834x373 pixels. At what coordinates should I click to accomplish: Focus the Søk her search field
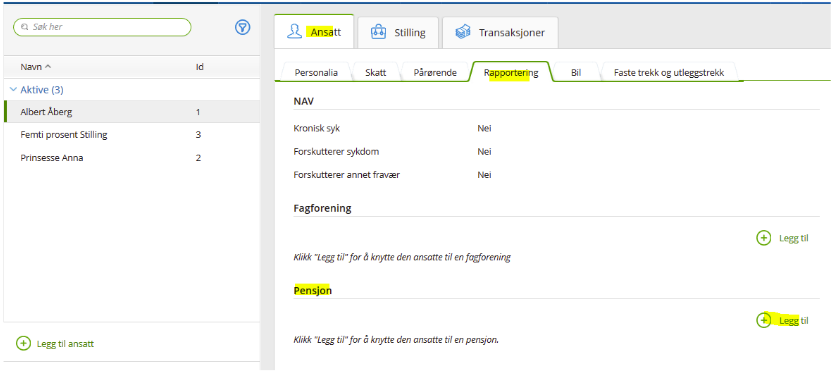pos(102,27)
